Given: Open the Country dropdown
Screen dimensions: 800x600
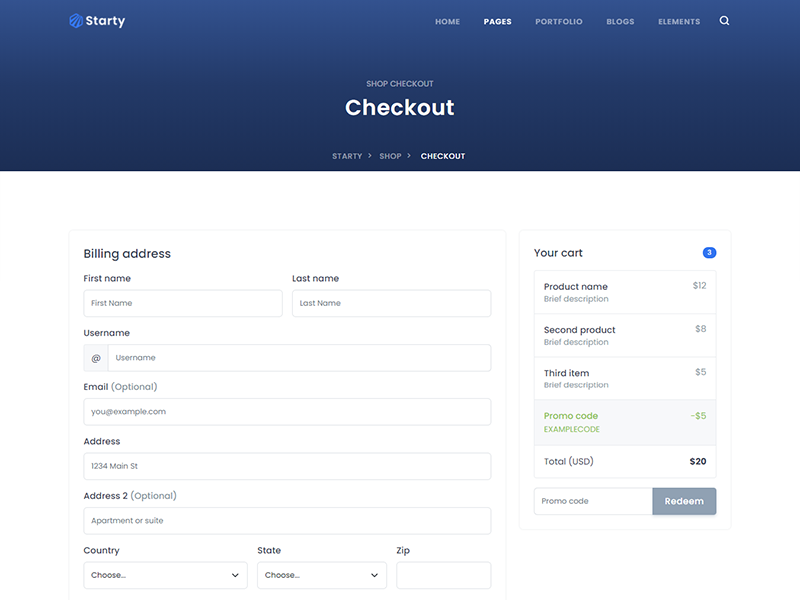Looking at the screenshot, I should [165, 575].
